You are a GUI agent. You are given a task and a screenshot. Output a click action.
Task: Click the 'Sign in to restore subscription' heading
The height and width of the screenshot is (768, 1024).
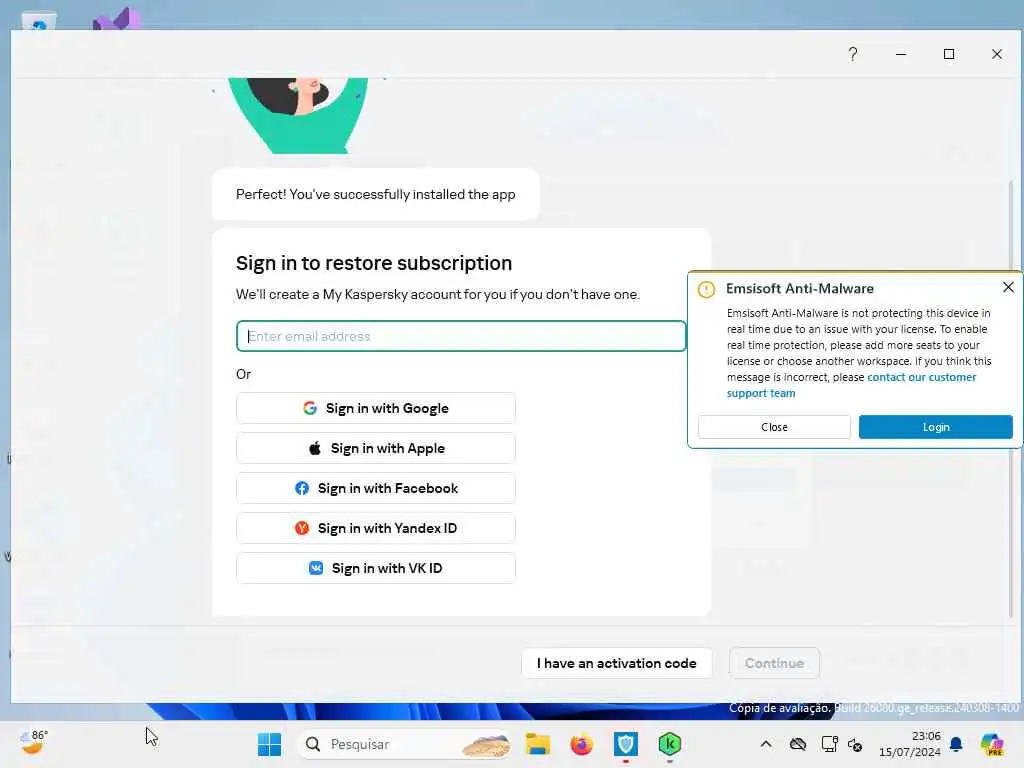click(374, 263)
